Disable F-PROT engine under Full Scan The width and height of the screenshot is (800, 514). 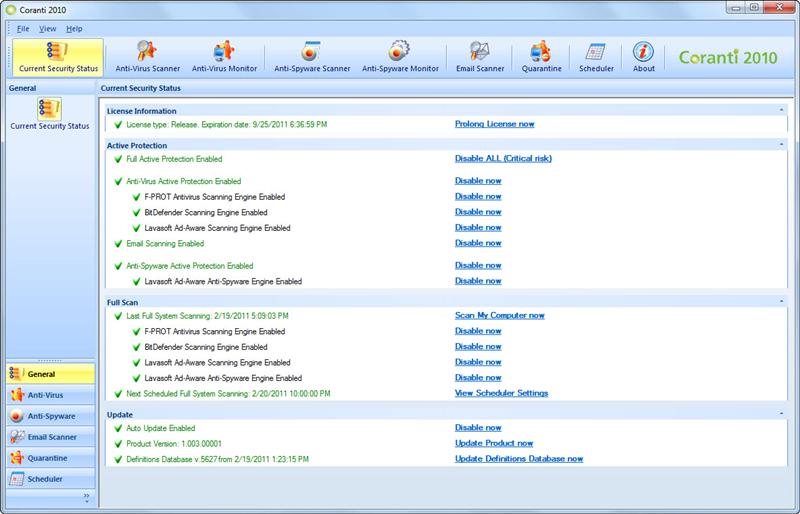(478, 331)
